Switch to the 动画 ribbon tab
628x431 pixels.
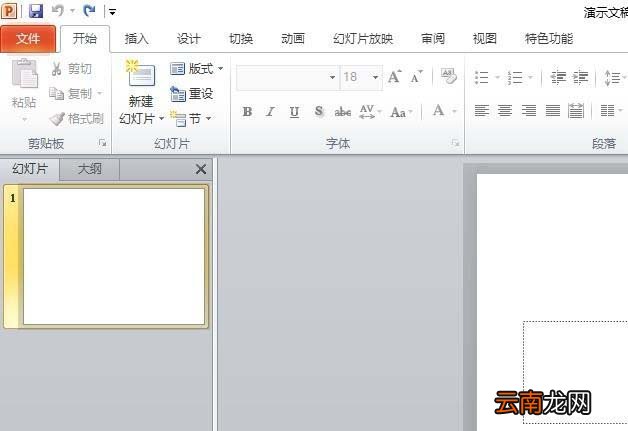click(x=293, y=39)
